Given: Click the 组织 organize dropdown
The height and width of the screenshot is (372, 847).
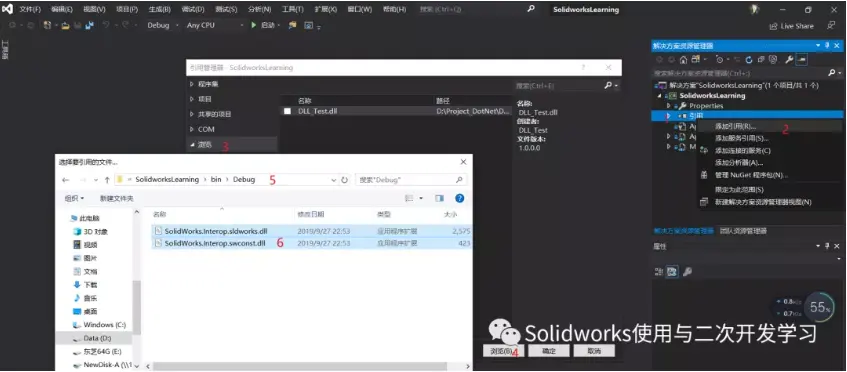Looking at the screenshot, I should [74, 199].
